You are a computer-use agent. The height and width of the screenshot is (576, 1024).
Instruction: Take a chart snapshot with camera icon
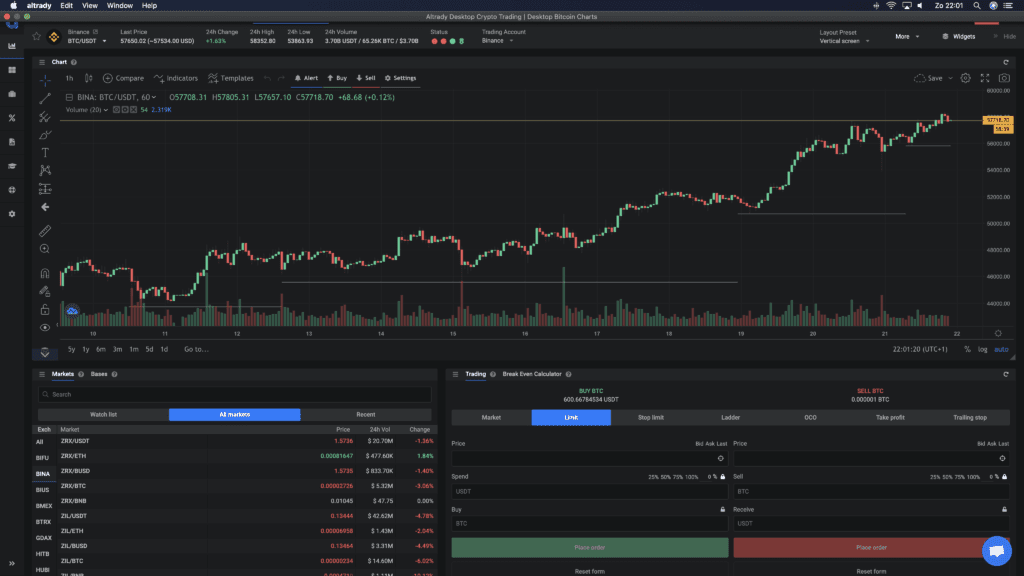click(1004, 78)
